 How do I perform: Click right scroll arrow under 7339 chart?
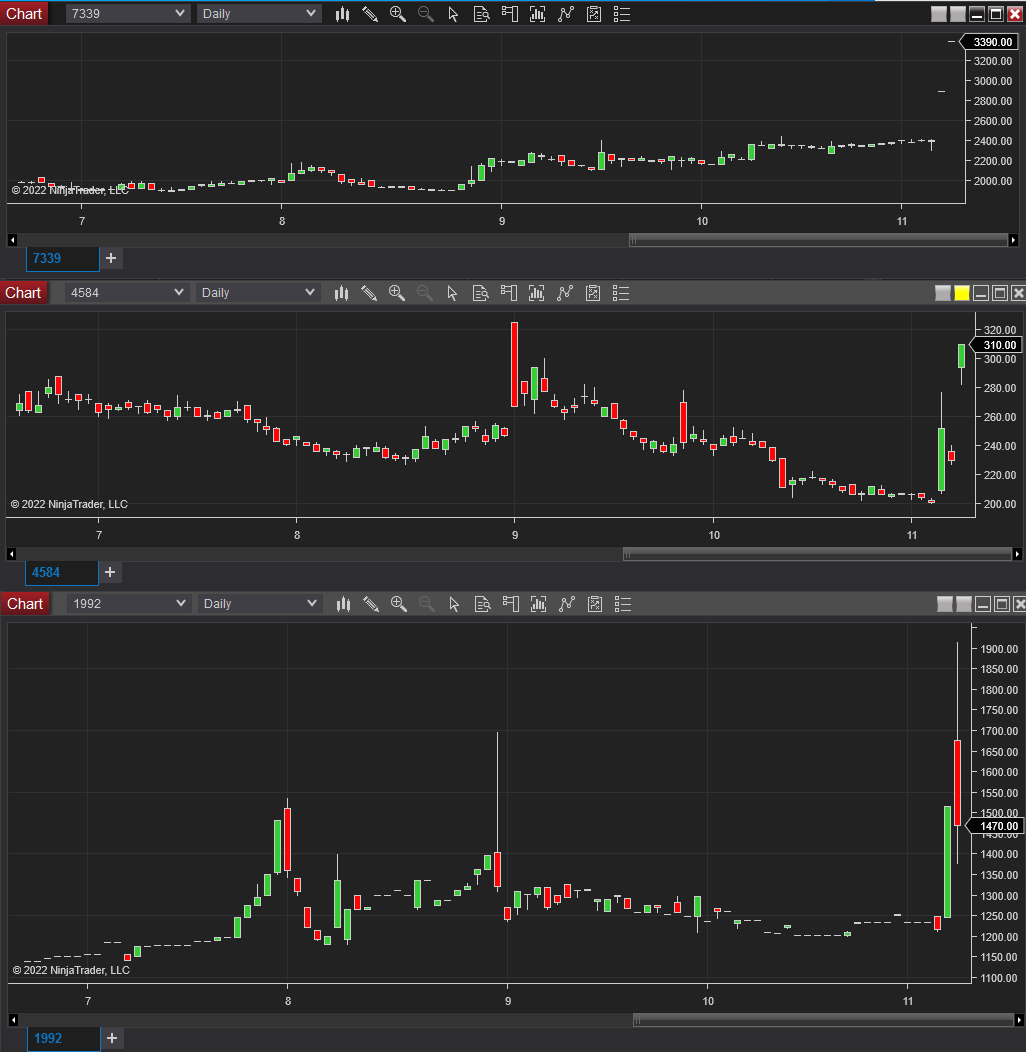pos(1013,240)
